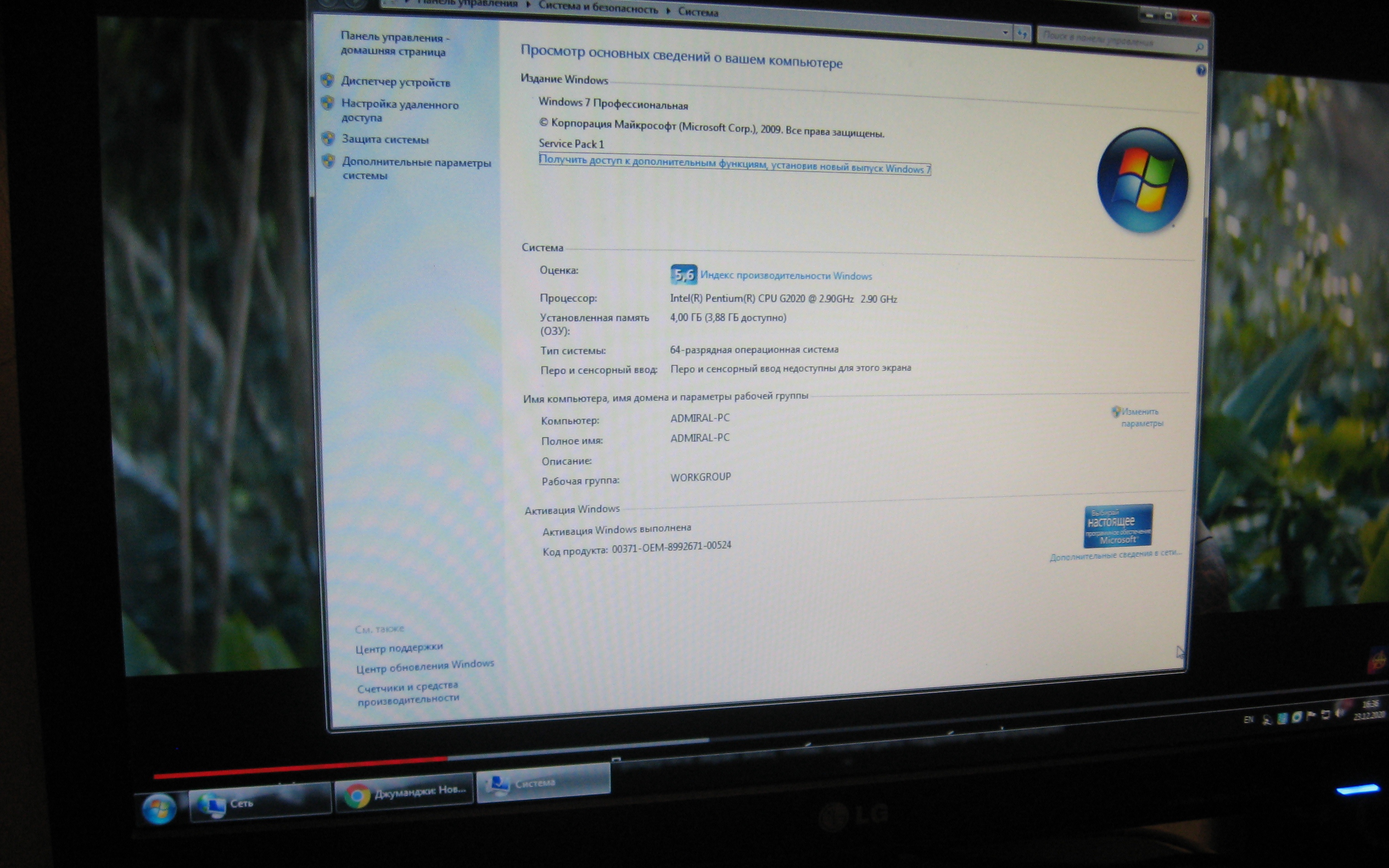
Task: Open "Защита системы" link
Action: (385, 140)
